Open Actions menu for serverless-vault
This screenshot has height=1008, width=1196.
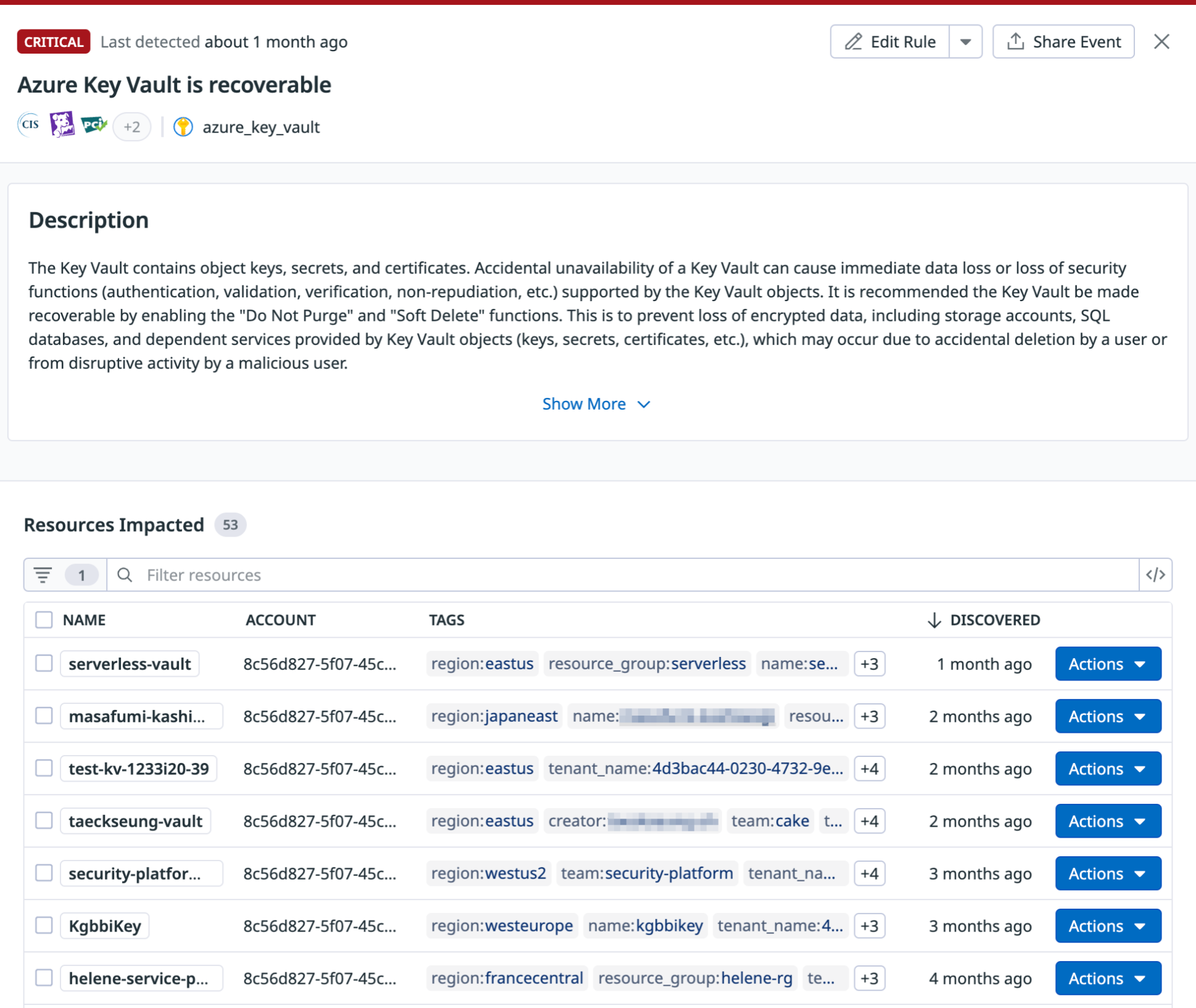(x=1108, y=664)
